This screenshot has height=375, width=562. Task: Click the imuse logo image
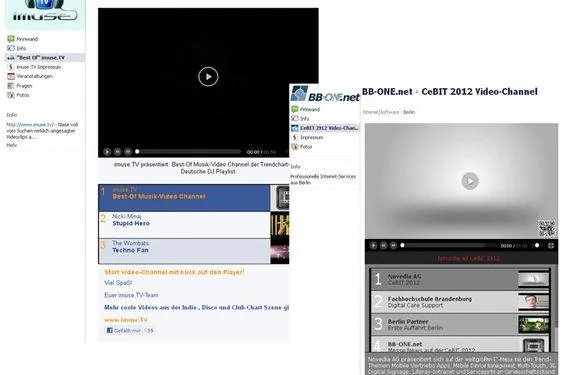[45, 14]
